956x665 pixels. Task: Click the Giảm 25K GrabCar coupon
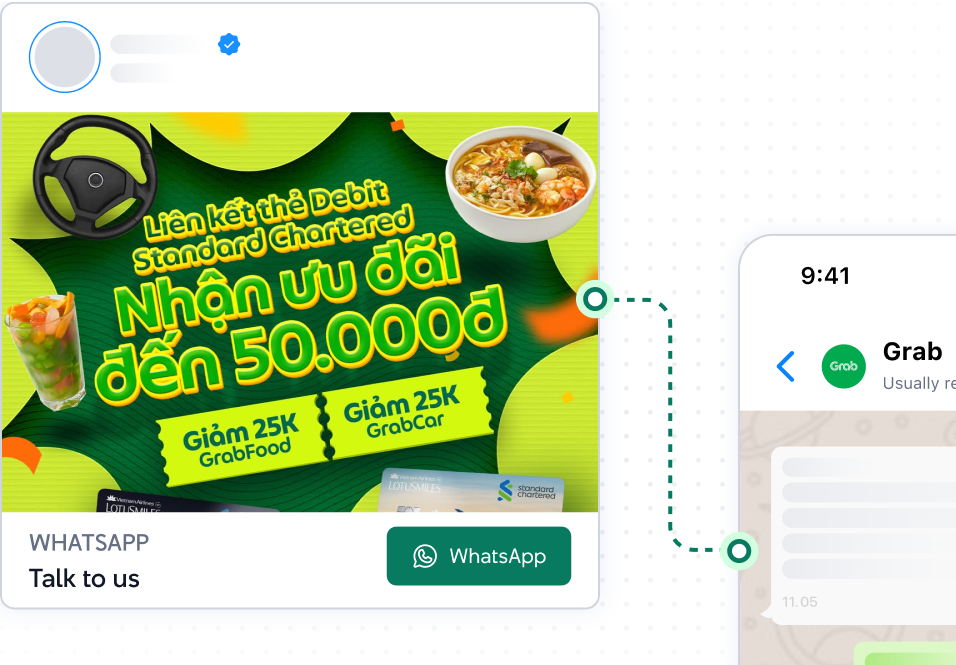(x=404, y=411)
